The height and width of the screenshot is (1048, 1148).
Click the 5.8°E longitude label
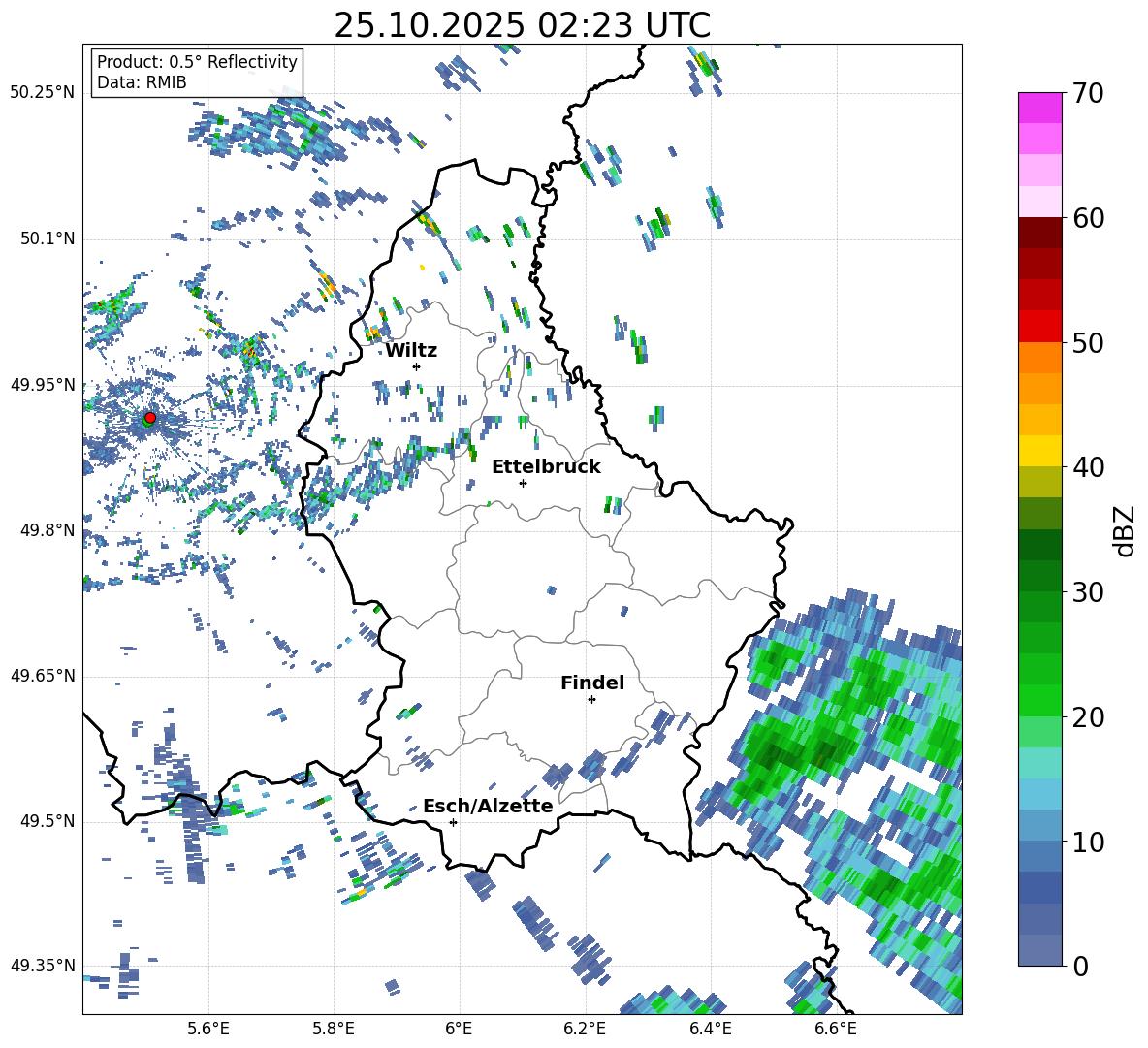[x=334, y=1029]
